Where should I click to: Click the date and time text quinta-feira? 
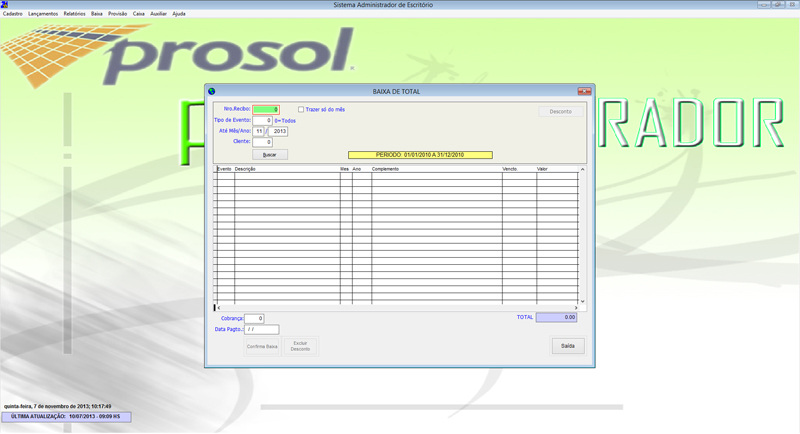[x=58, y=406]
